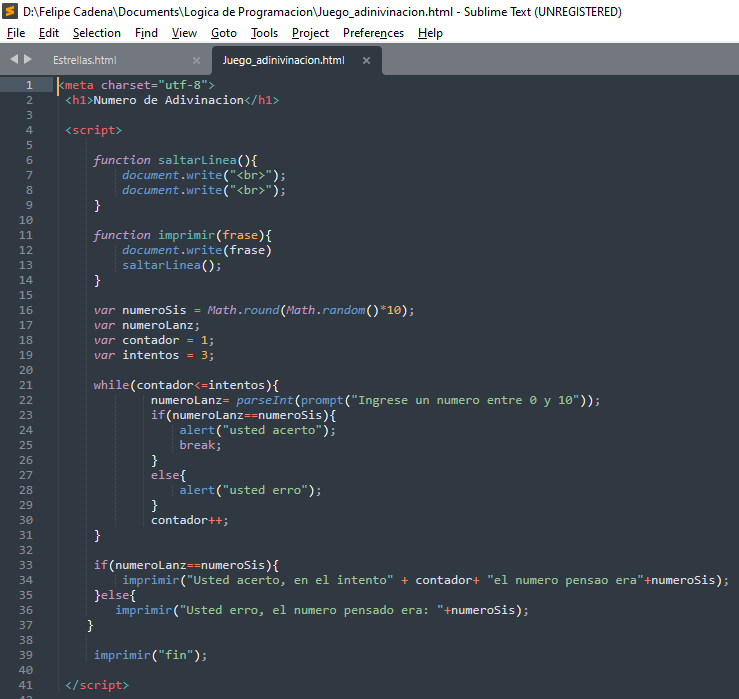Screen dimensions: 739x699
Task: Click the Sublime Text icon in title bar
Action: 10,12
